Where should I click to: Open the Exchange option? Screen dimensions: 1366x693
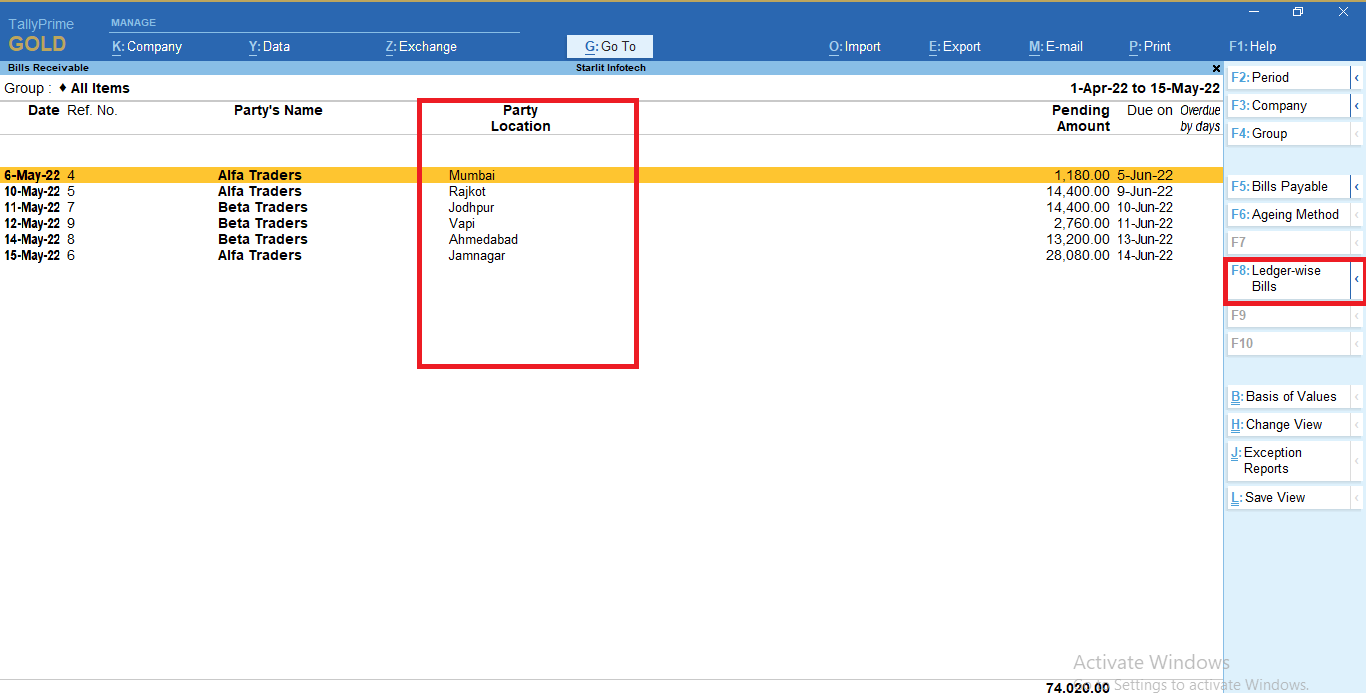coord(420,46)
